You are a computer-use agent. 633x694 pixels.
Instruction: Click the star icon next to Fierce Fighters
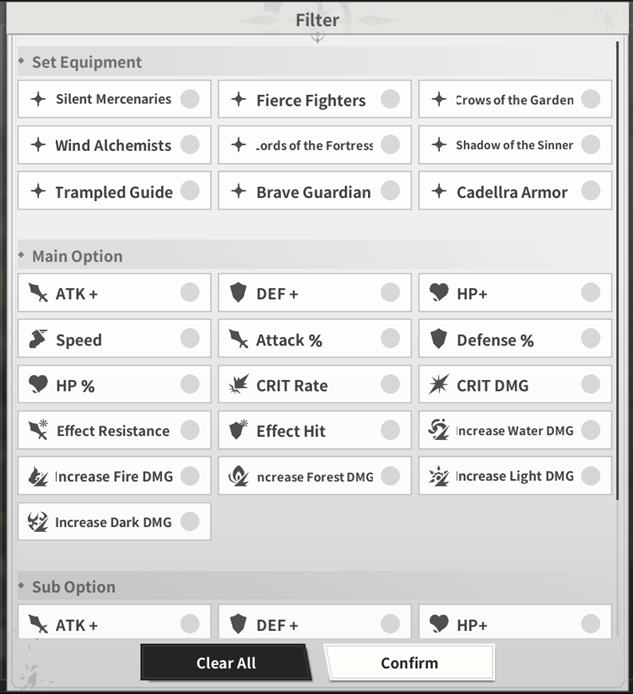[x=239, y=99]
